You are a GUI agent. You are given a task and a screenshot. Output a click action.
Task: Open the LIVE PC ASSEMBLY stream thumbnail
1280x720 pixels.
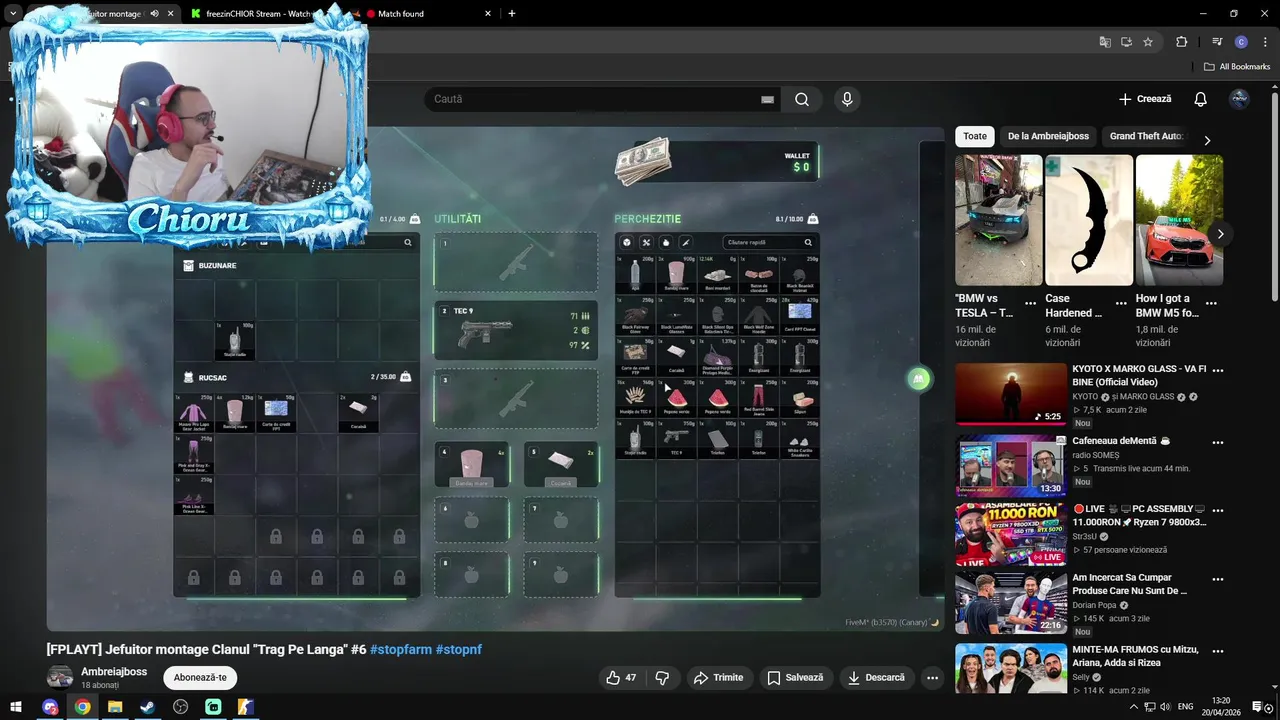coord(1011,534)
